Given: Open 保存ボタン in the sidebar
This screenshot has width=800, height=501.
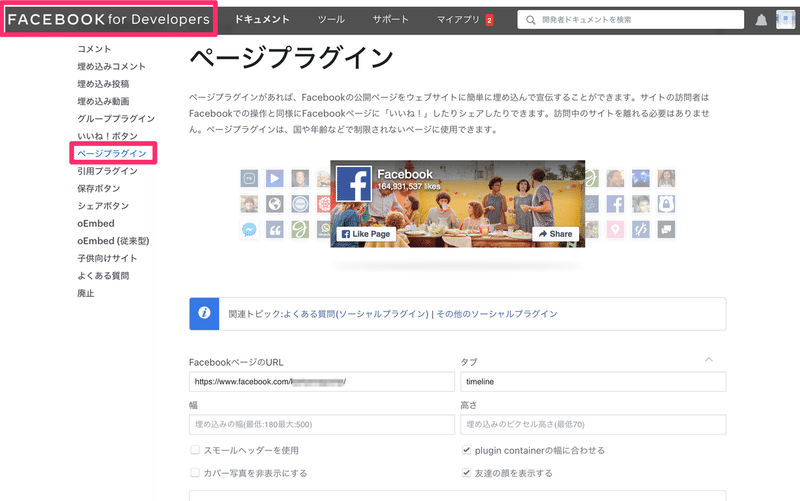Looking at the screenshot, I should click(x=98, y=188).
